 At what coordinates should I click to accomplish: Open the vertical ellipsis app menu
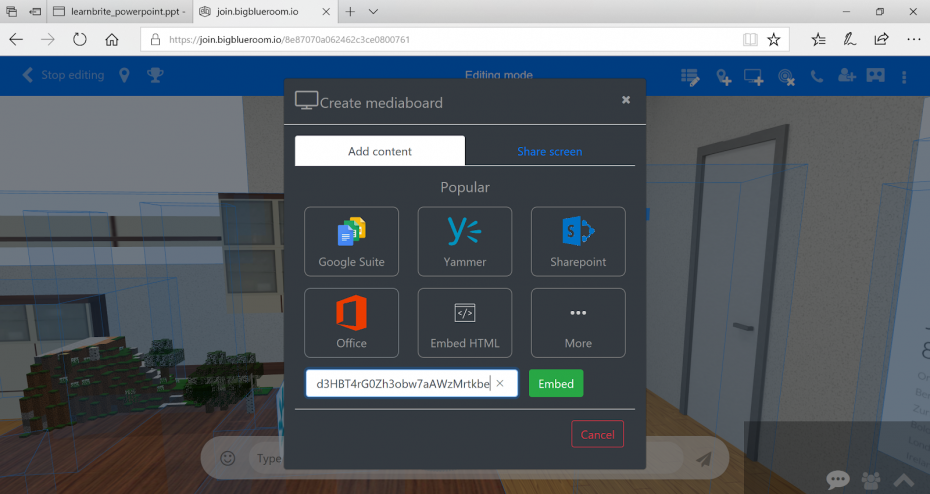[904, 77]
